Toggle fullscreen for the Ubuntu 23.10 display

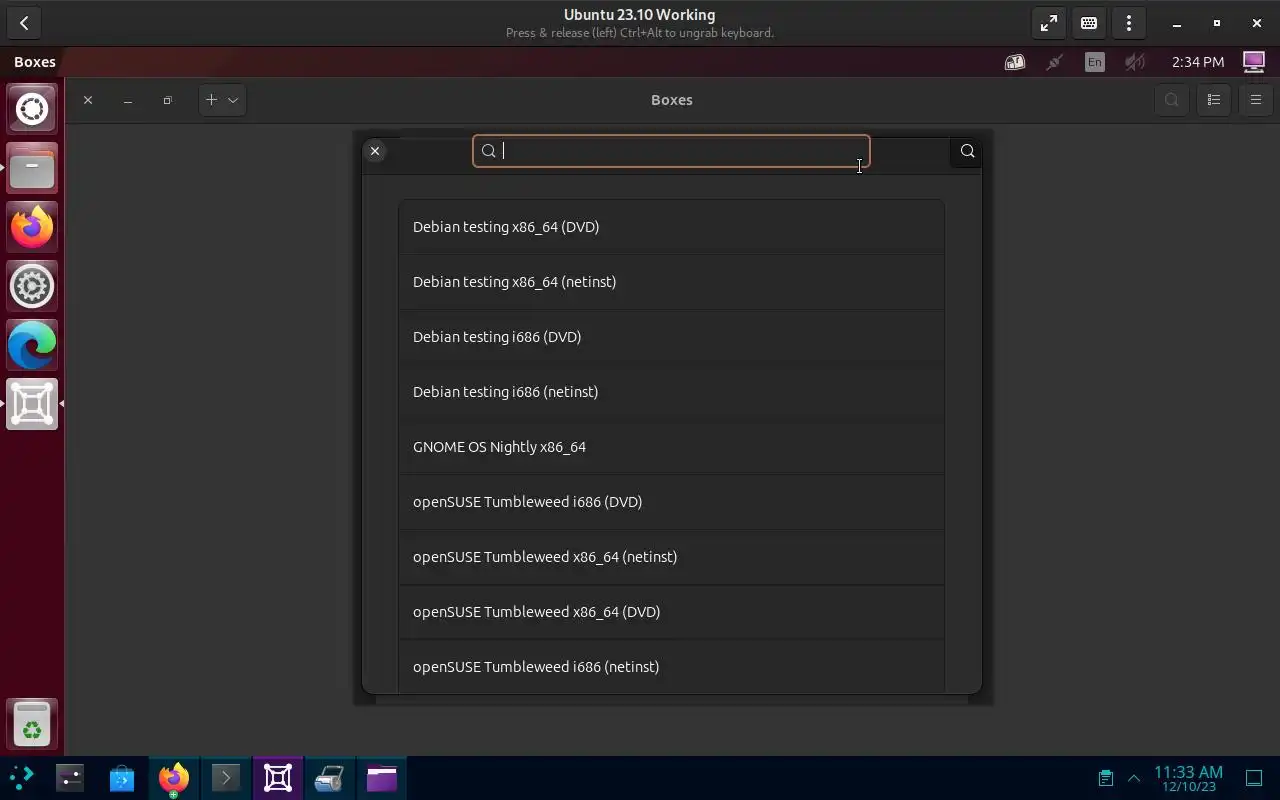pos(1048,23)
